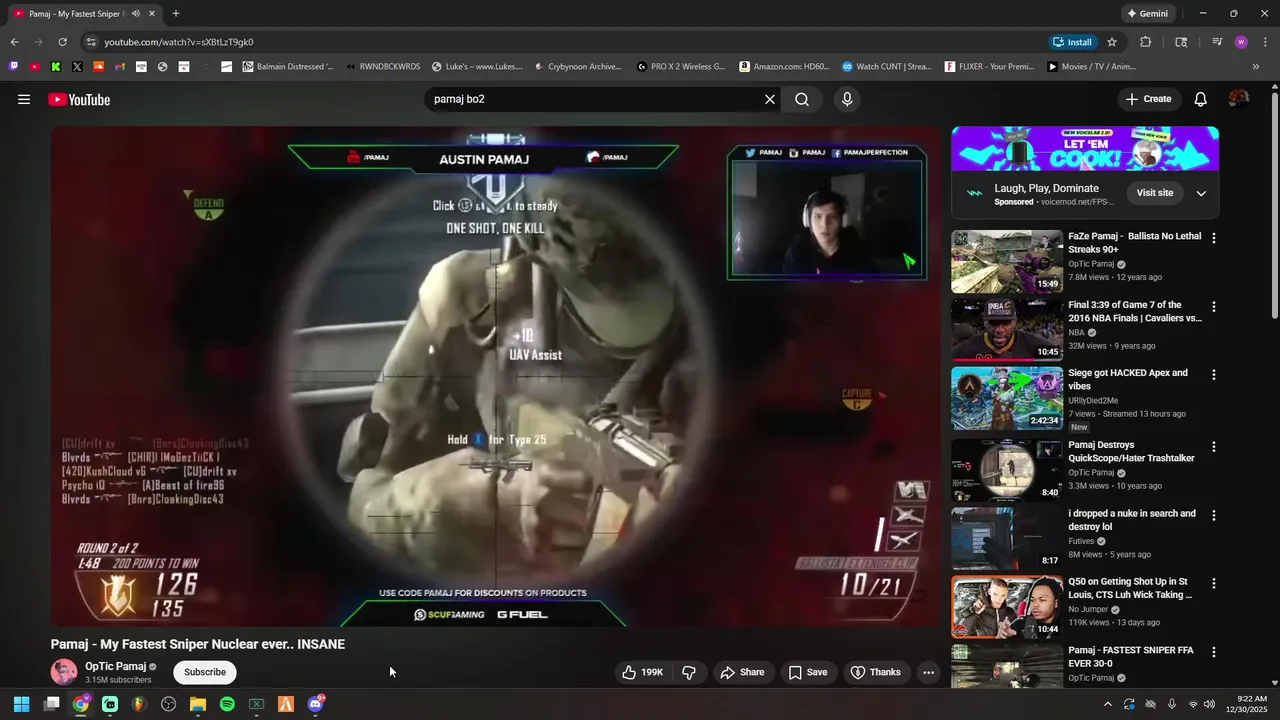Open 'Movies / TV / Anim...' bookmark
This screenshot has width=1280, height=720.
(x=1092, y=67)
